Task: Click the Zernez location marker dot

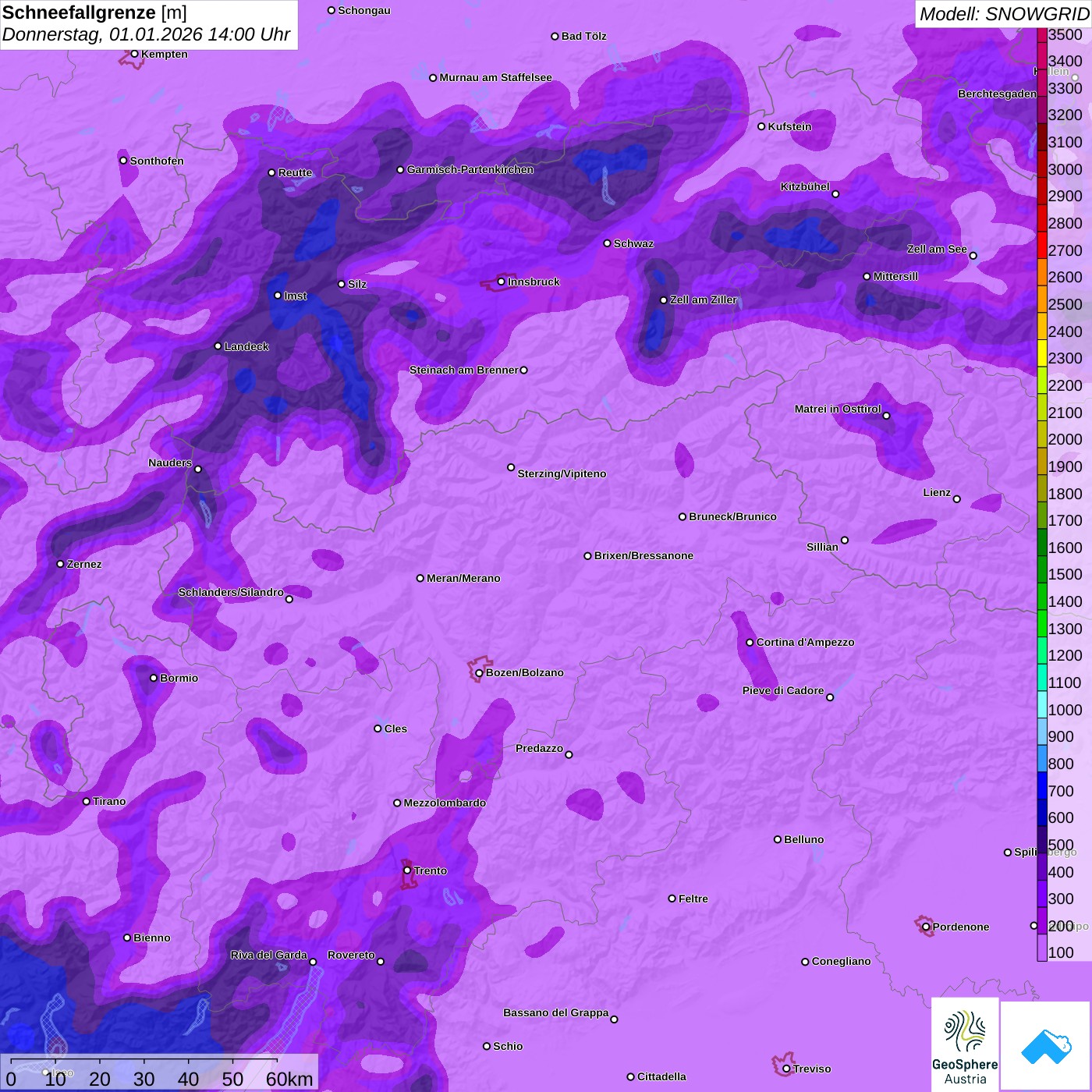Action: 61,564
